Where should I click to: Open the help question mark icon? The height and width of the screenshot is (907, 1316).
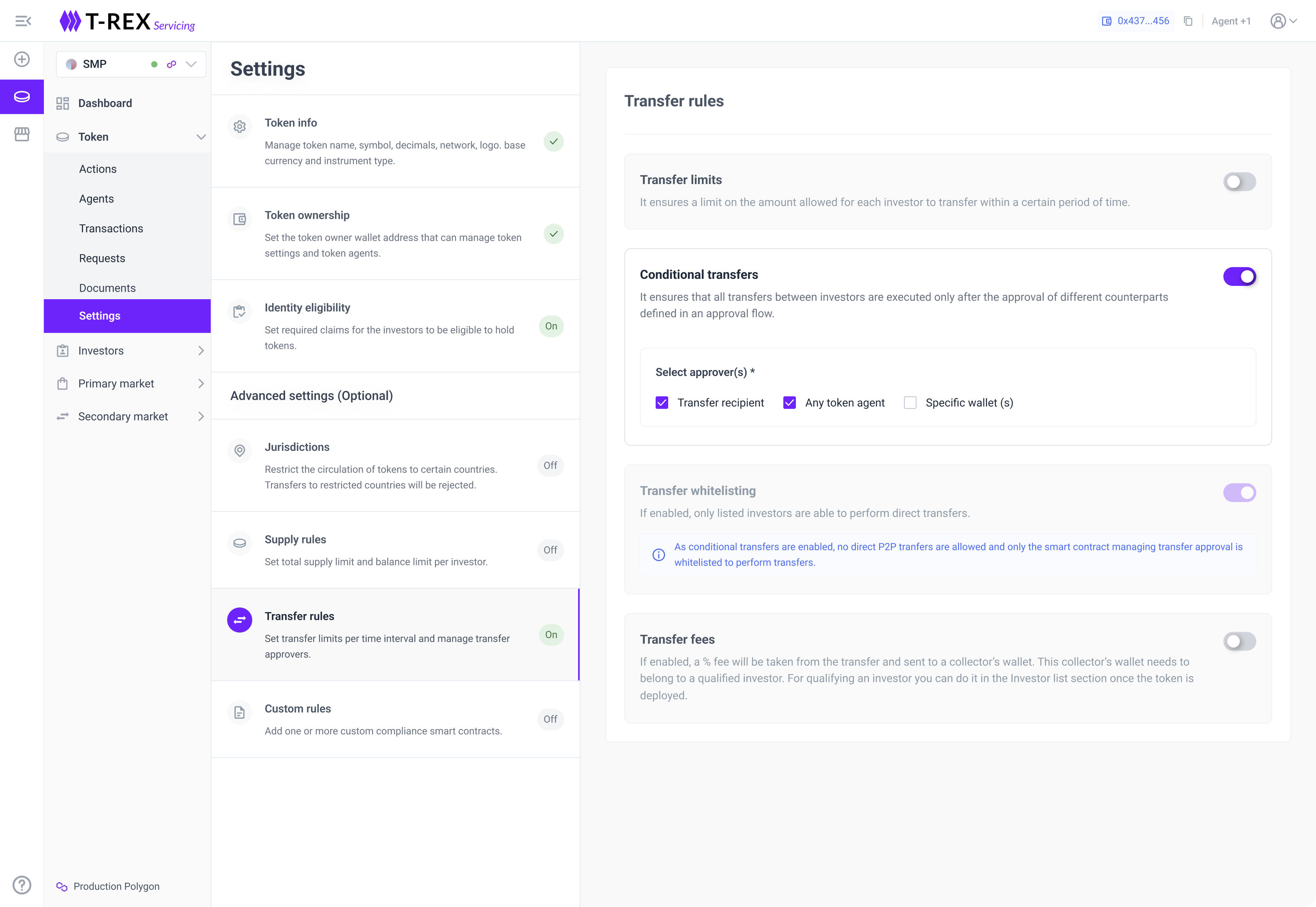[x=22, y=885]
